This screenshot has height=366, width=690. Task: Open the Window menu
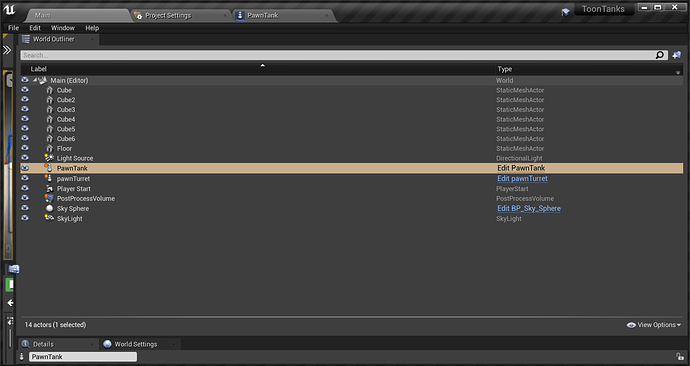point(62,28)
